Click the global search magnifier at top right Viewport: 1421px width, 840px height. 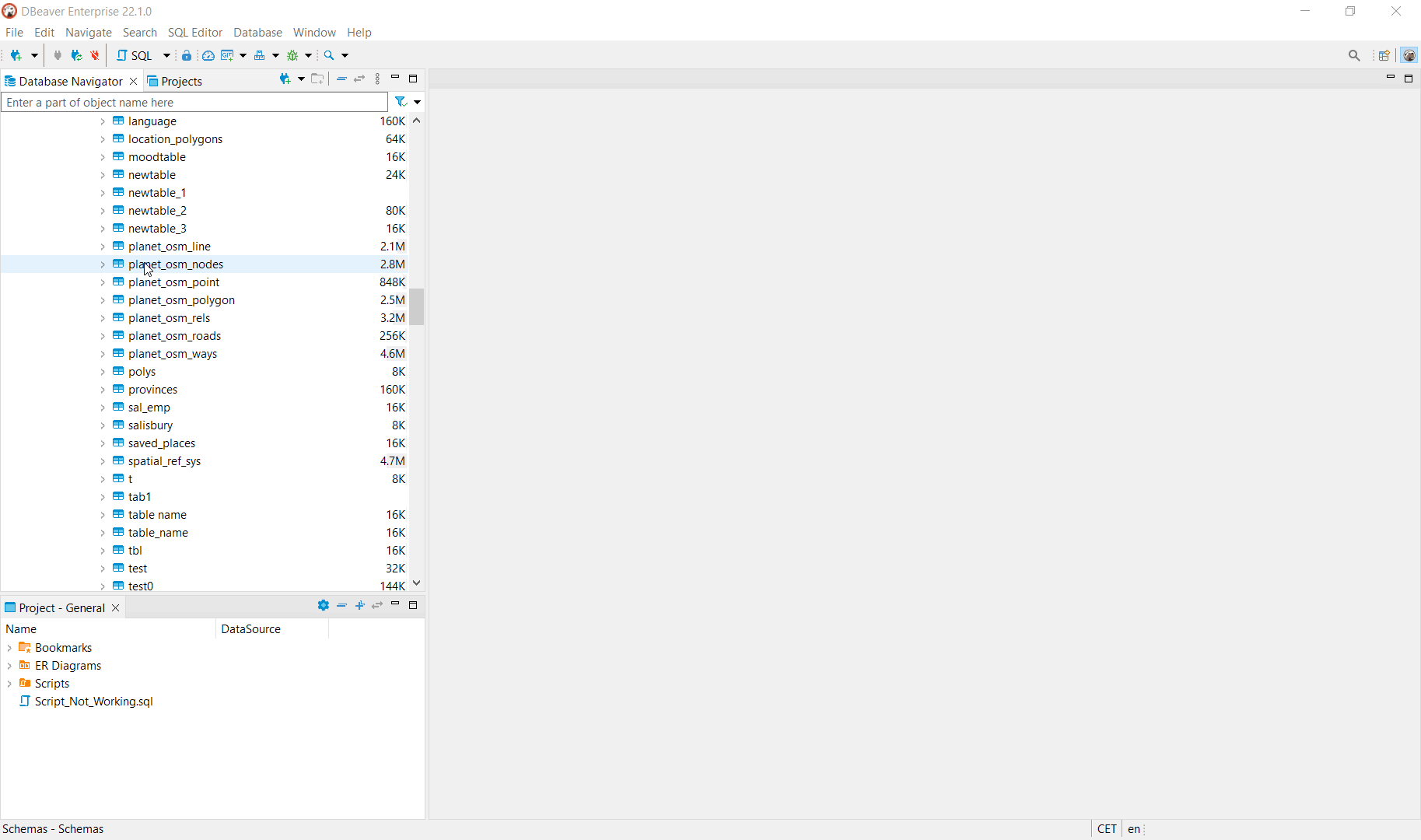pyautogui.click(x=1354, y=55)
